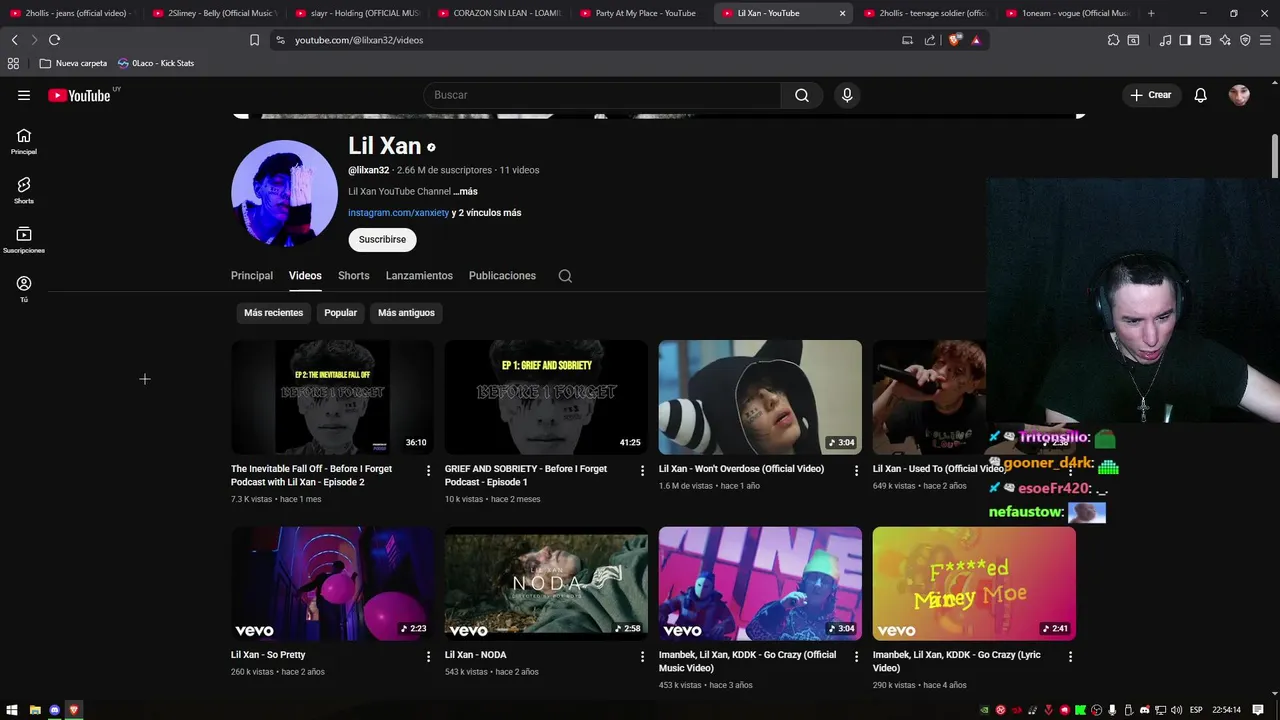The height and width of the screenshot is (720, 1280).
Task: Switch to the Party At My Place browser tab
Action: tap(640, 13)
